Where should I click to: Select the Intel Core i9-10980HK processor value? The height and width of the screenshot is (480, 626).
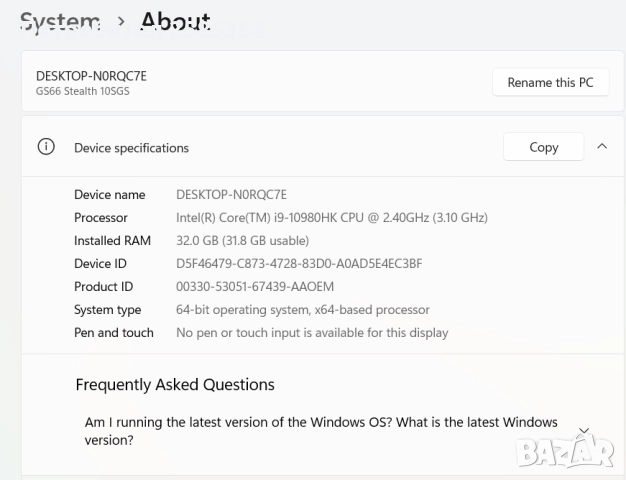332,218
